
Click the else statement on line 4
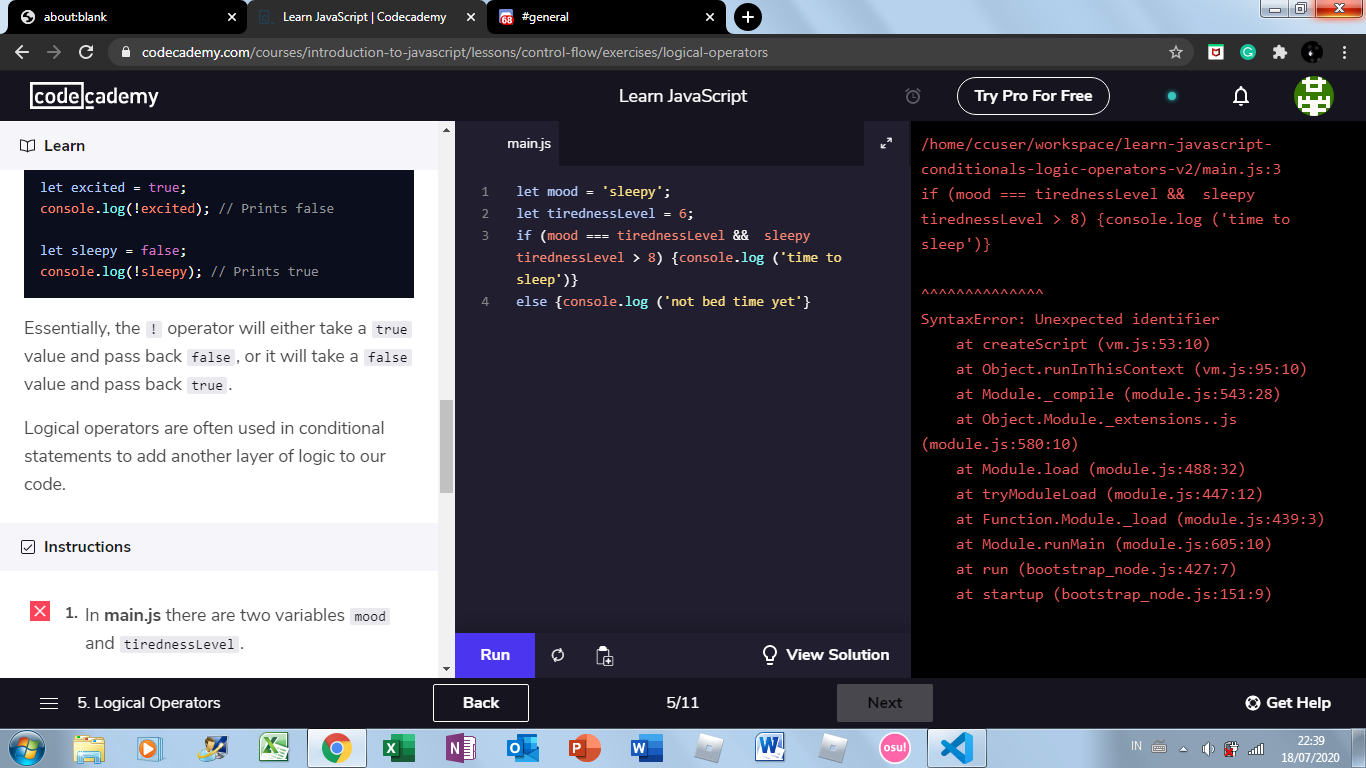(x=663, y=301)
